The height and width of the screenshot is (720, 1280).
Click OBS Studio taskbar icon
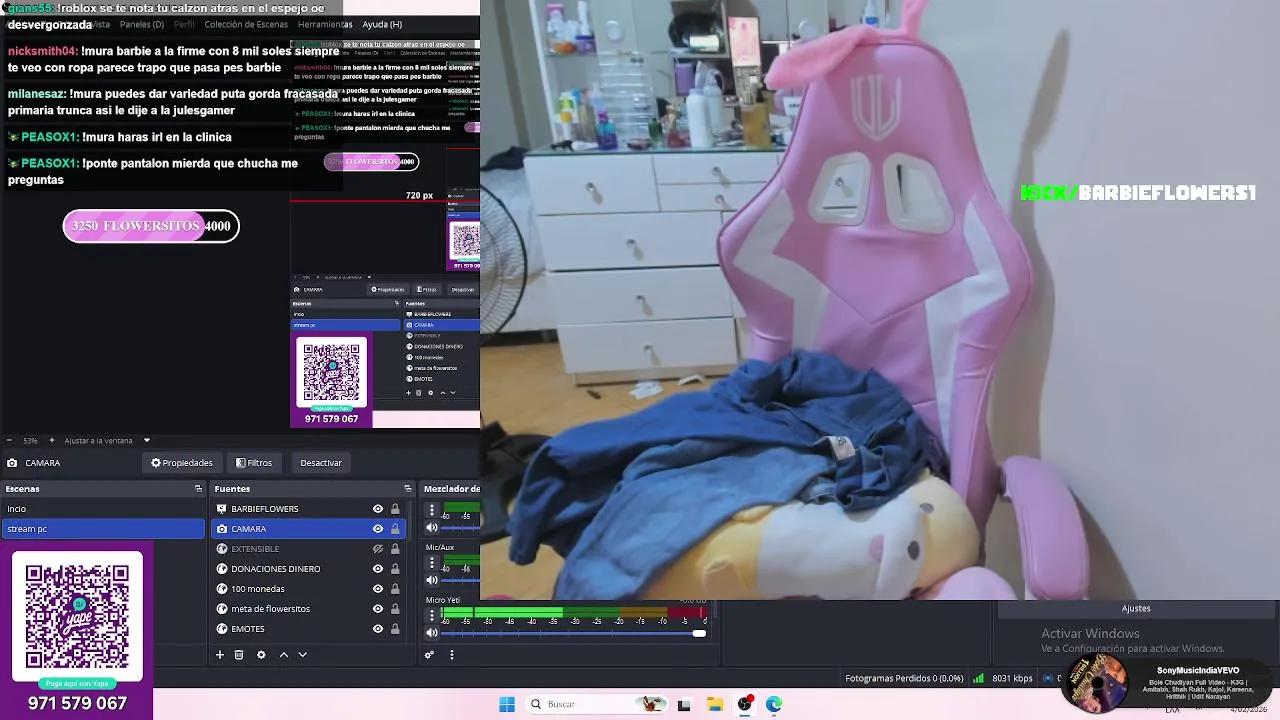click(745, 704)
